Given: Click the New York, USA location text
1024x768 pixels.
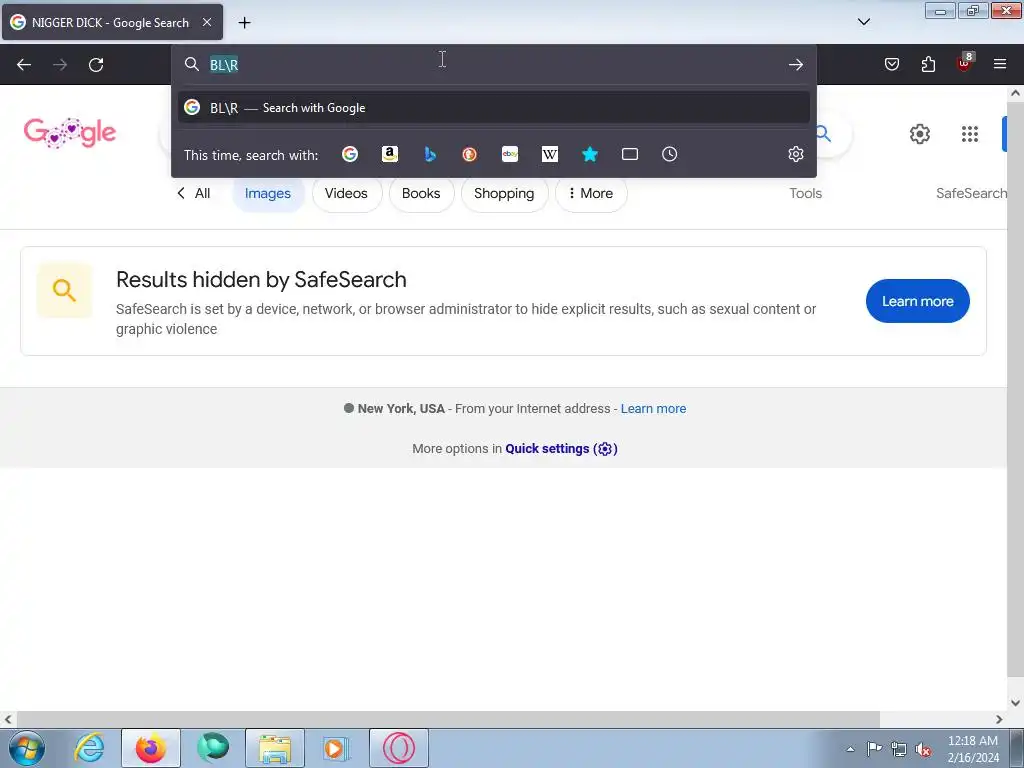Looking at the screenshot, I should pos(401,409).
